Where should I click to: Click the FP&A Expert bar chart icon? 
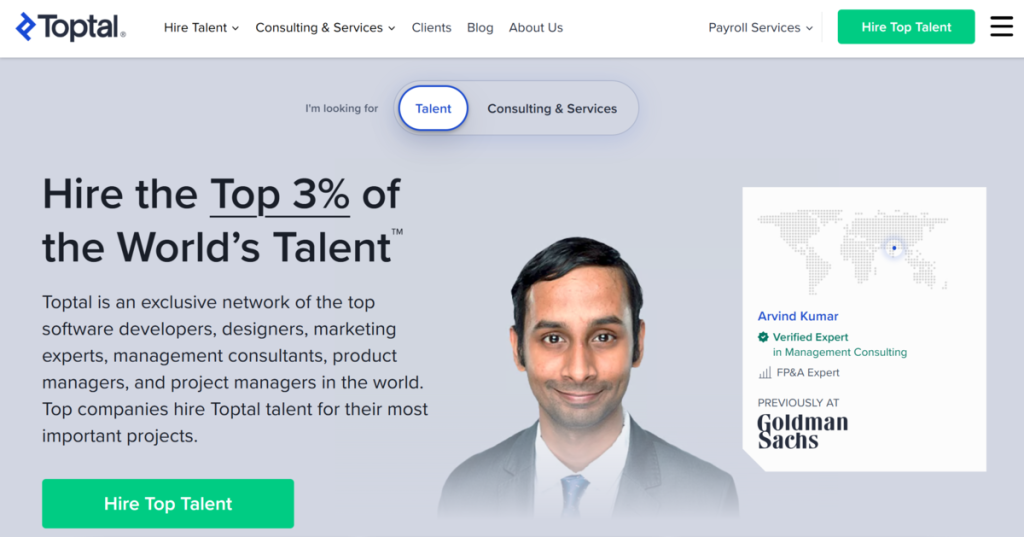click(x=764, y=373)
